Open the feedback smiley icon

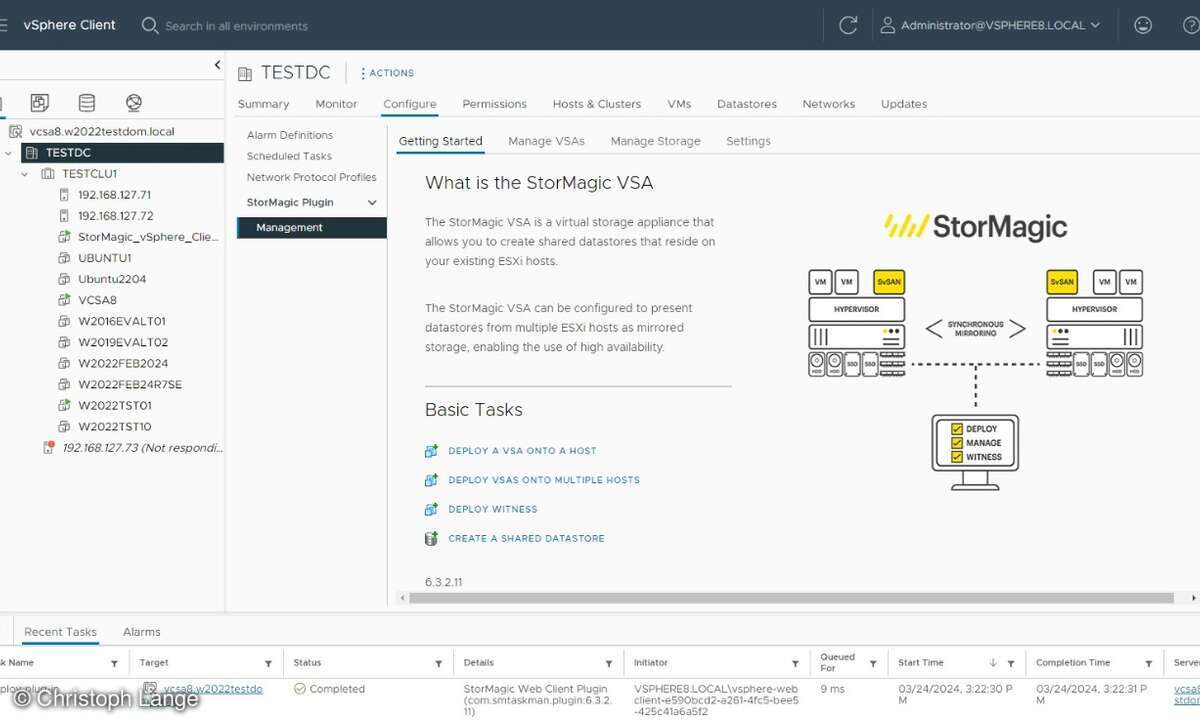[x=1143, y=25]
